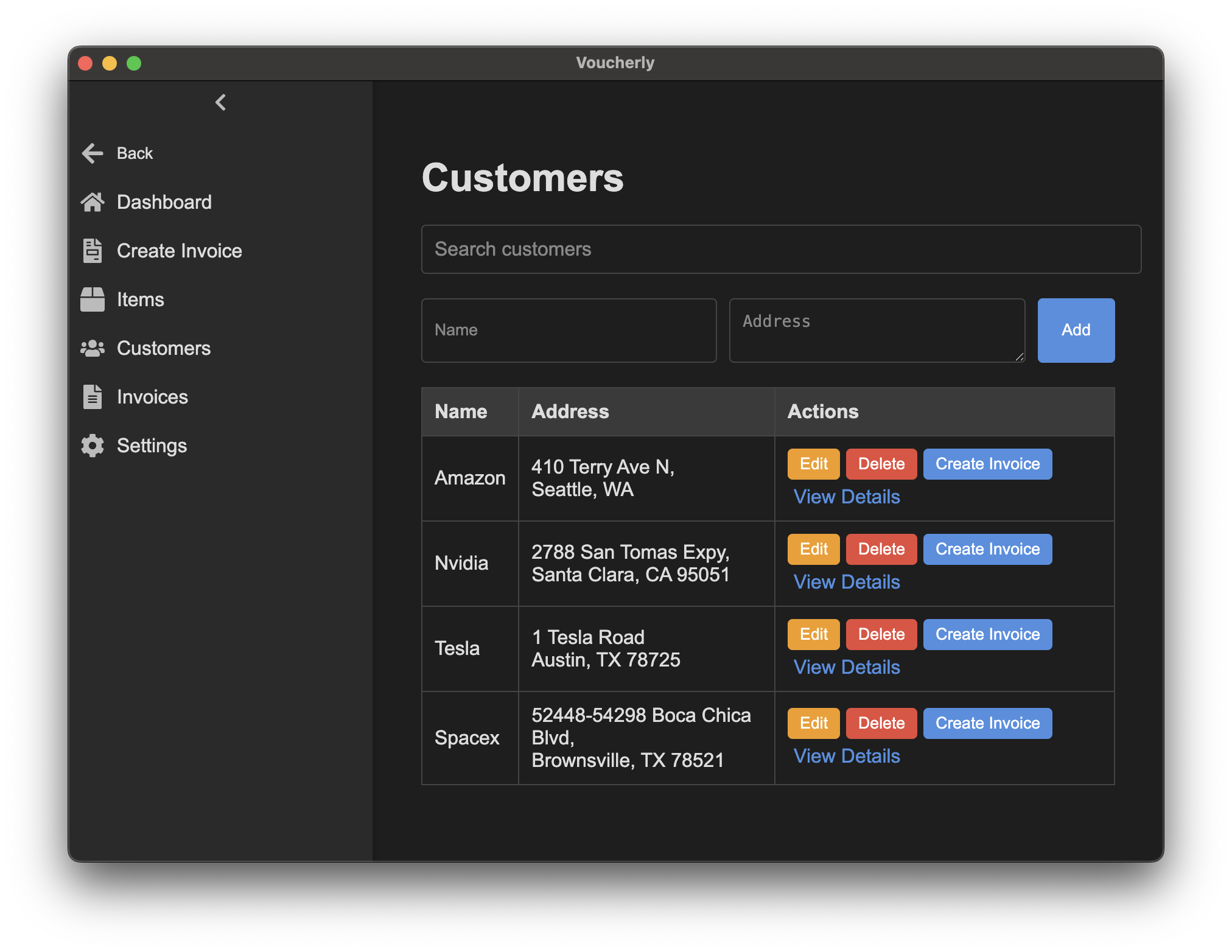
Task: Open Create Invoice in the sidebar
Action: pyautogui.click(x=180, y=251)
